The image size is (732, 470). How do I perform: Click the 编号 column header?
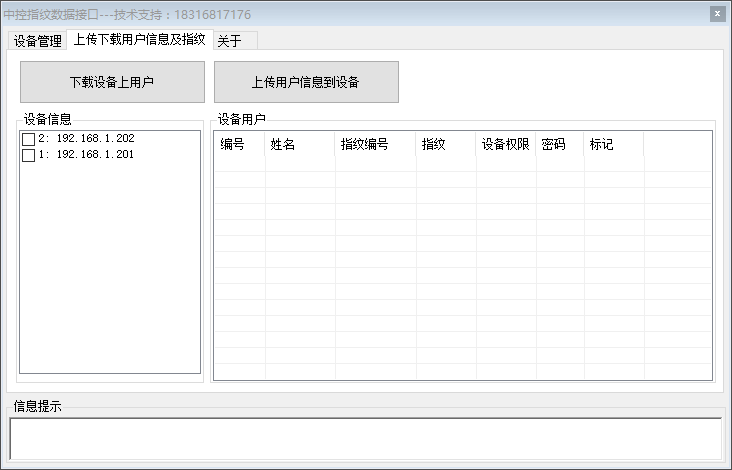[239, 145]
